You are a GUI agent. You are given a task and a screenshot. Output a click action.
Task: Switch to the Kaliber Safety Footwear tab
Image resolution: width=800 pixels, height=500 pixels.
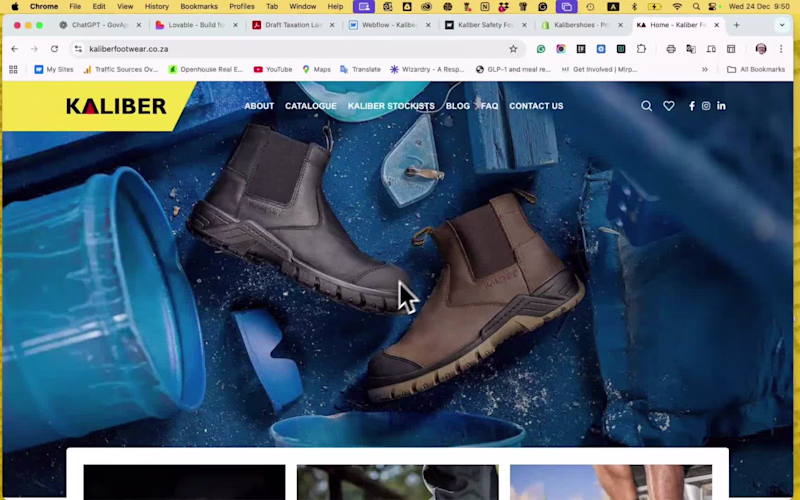485,24
